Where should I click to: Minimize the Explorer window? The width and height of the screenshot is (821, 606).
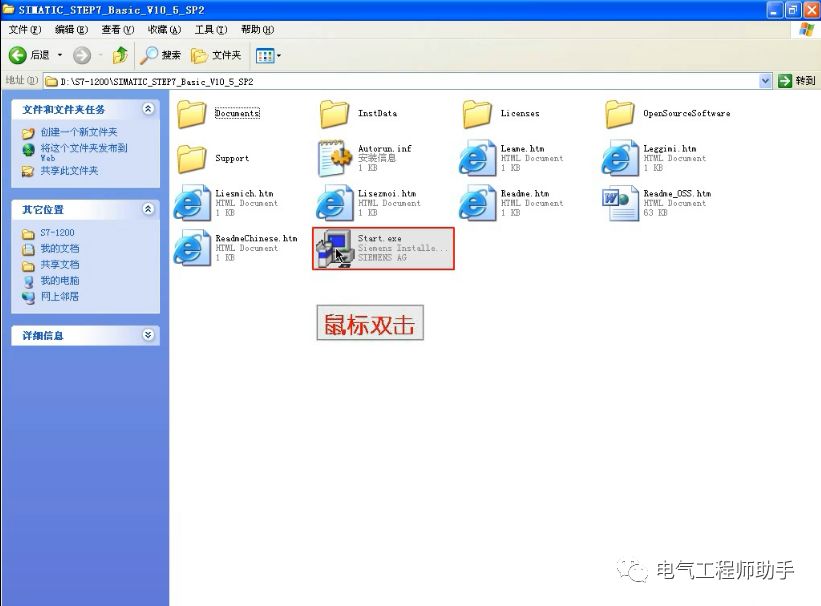click(774, 9)
